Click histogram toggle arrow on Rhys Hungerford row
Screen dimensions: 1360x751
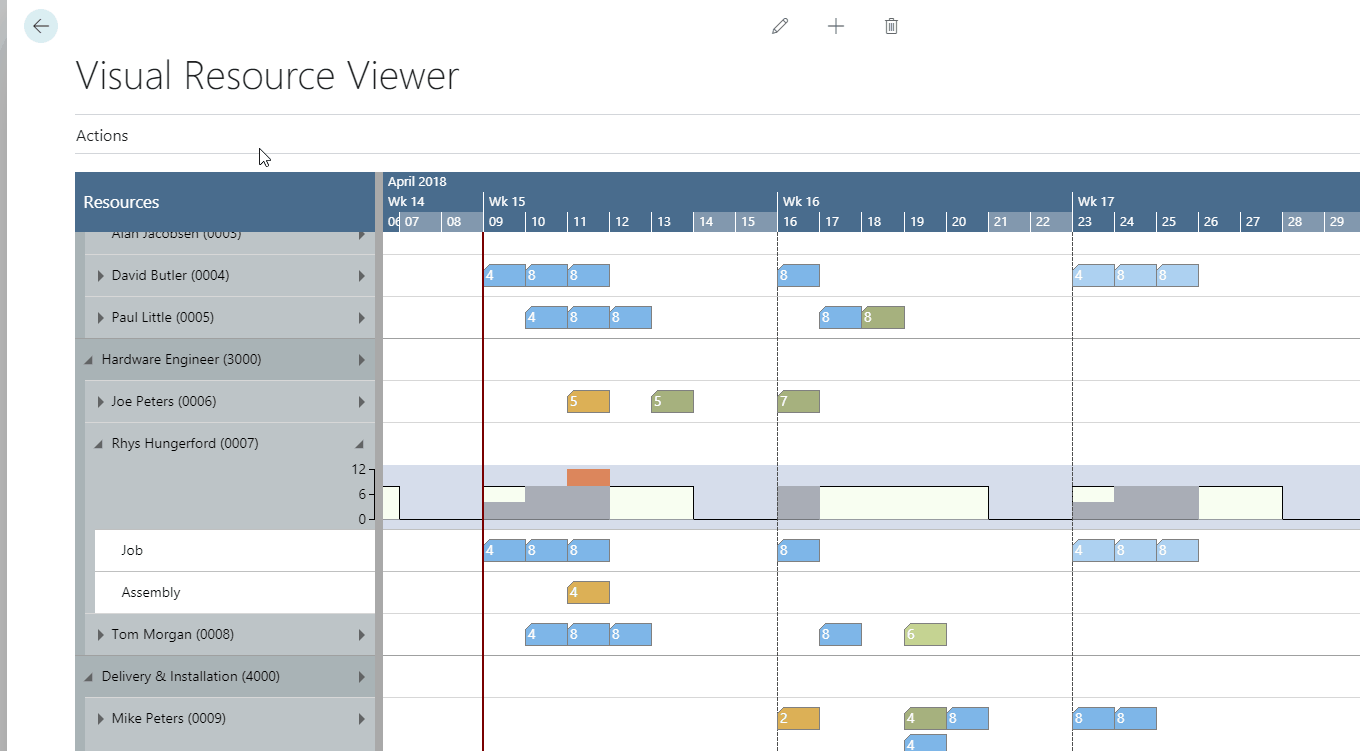click(x=360, y=445)
